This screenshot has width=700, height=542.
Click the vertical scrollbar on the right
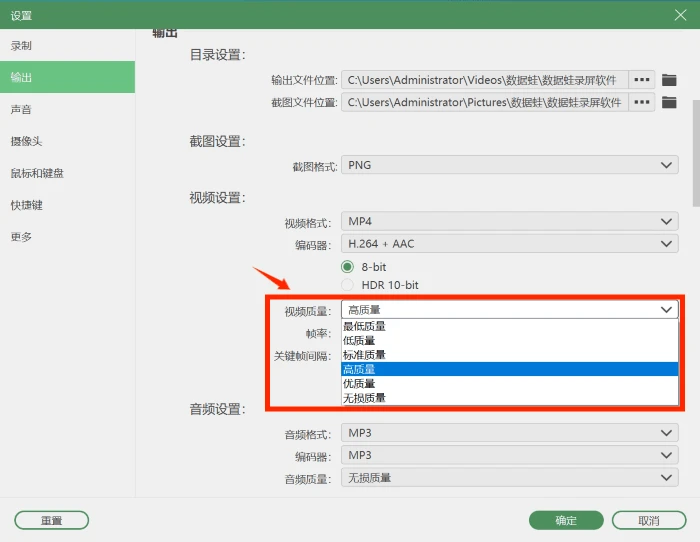[x=696, y=152]
